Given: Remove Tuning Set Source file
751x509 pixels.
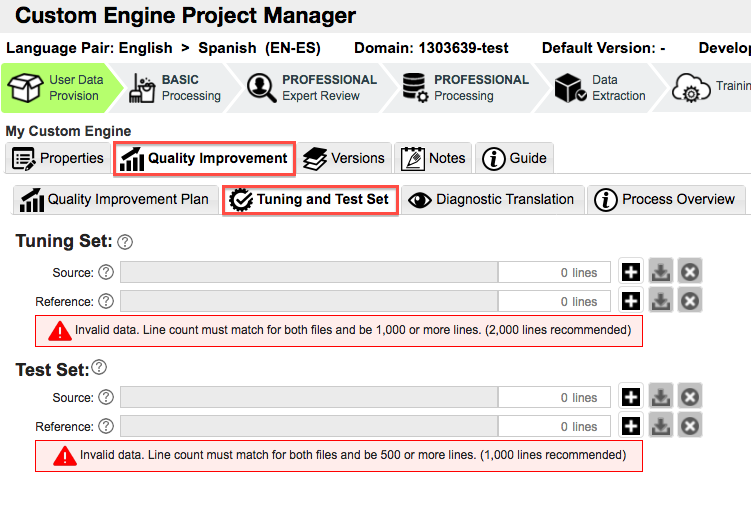Looking at the screenshot, I should pyautogui.click(x=690, y=272).
